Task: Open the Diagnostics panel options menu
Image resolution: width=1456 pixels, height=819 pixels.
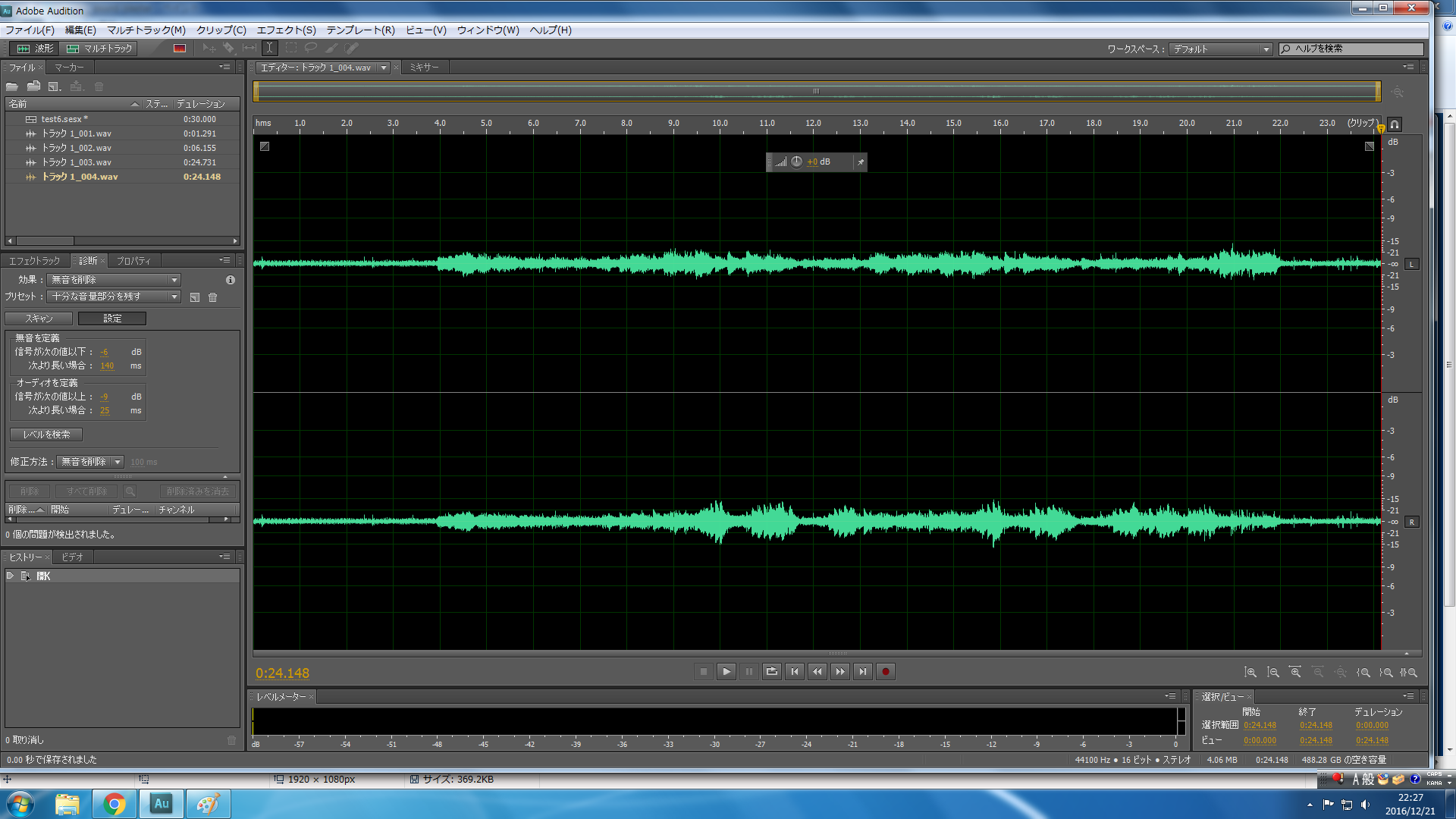Action: [224, 261]
